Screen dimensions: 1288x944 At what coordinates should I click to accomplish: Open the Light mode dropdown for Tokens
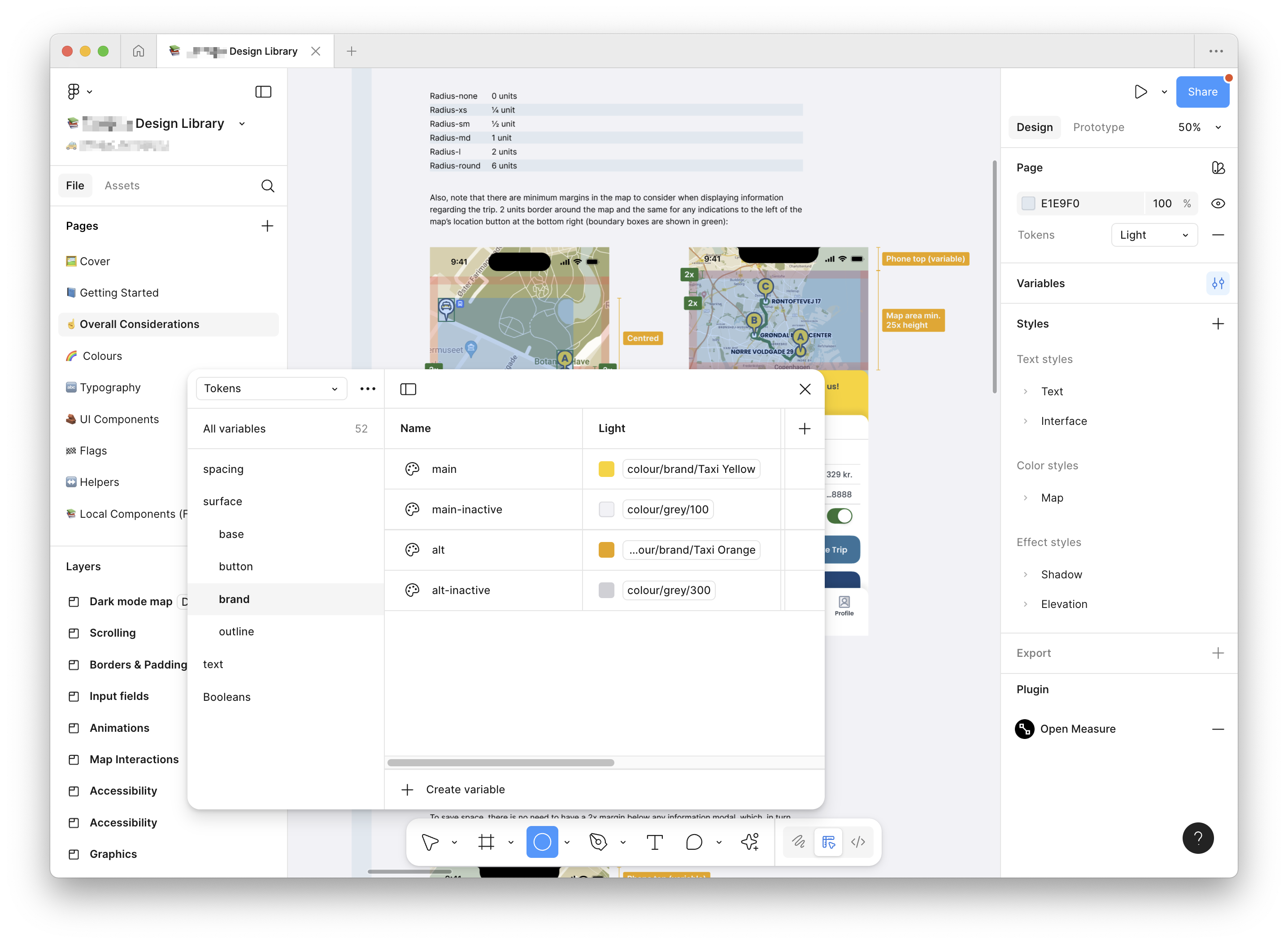coord(1154,235)
